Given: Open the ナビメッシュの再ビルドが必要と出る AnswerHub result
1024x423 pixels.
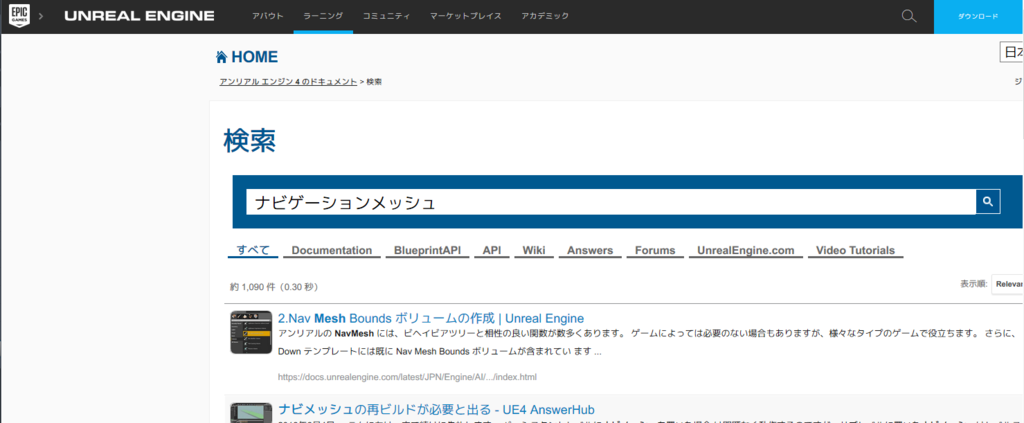Looking at the screenshot, I should (436, 409).
